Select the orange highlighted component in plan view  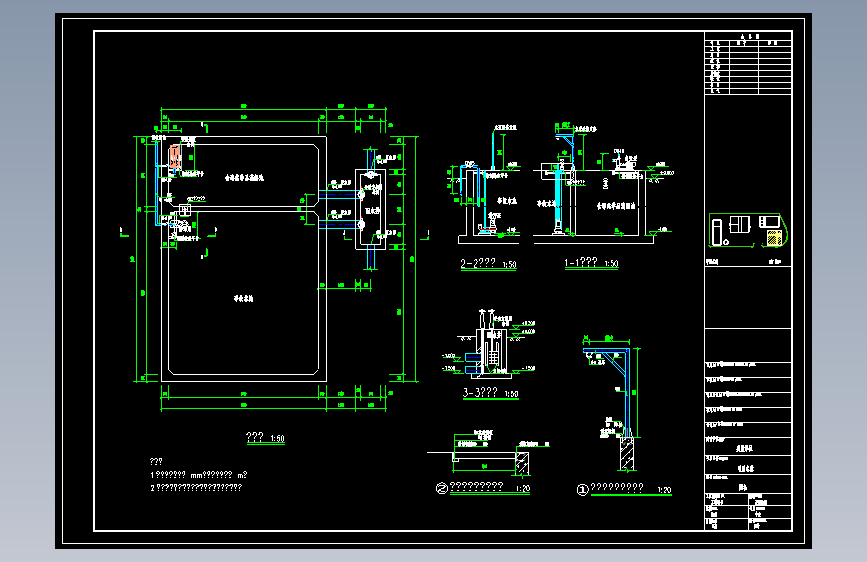(x=175, y=157)
